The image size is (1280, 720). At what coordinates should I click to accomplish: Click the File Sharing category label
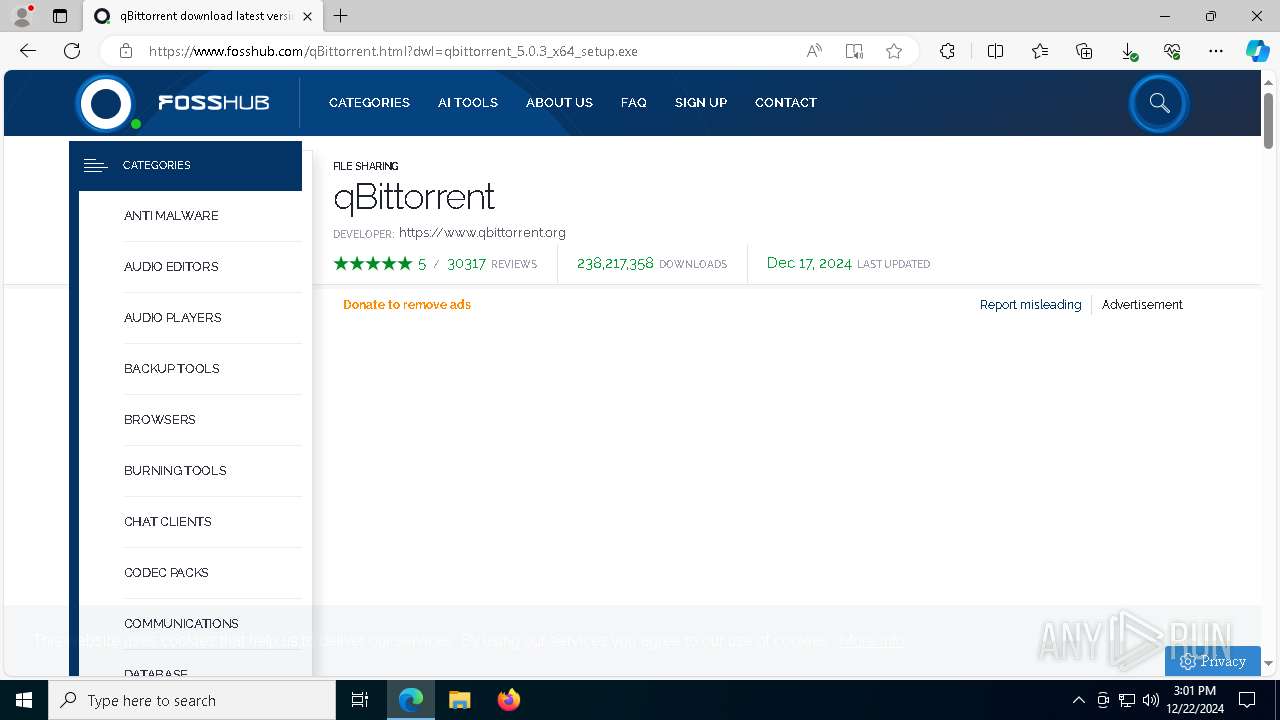365,166
